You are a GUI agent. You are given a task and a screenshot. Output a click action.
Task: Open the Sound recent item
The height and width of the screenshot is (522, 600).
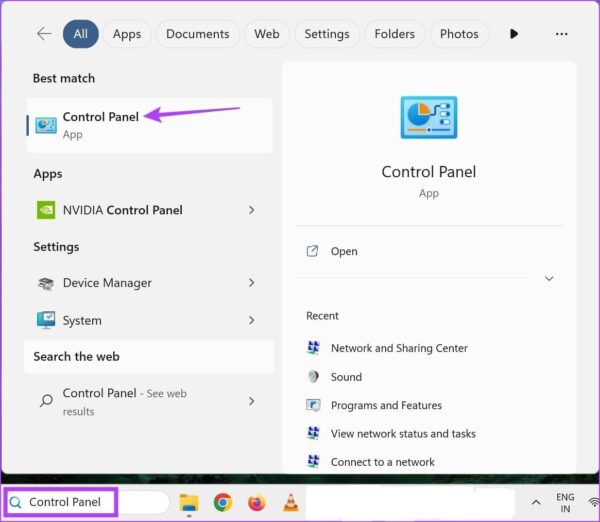[346, 377]
